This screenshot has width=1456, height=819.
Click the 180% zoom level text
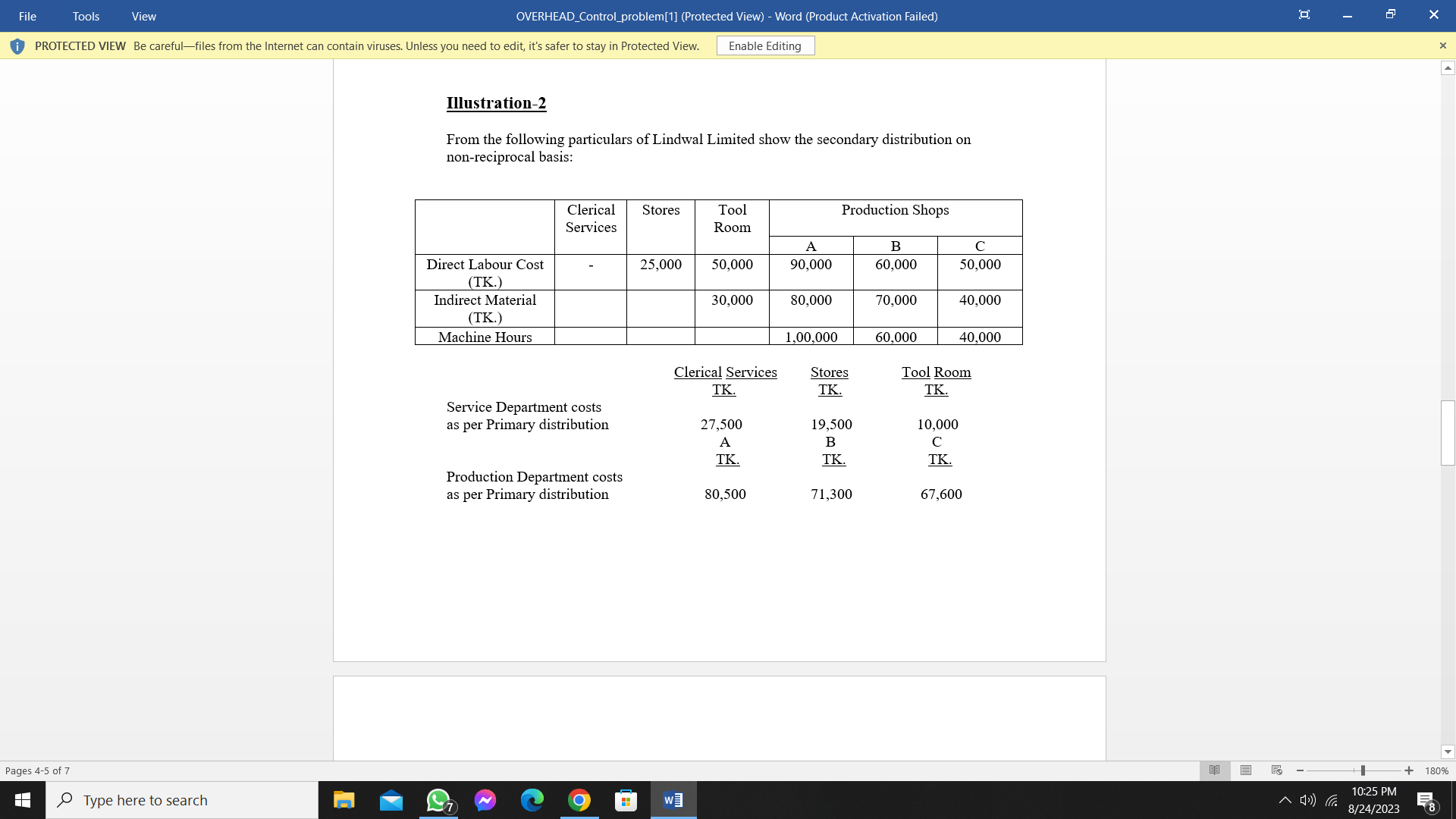1436,770
